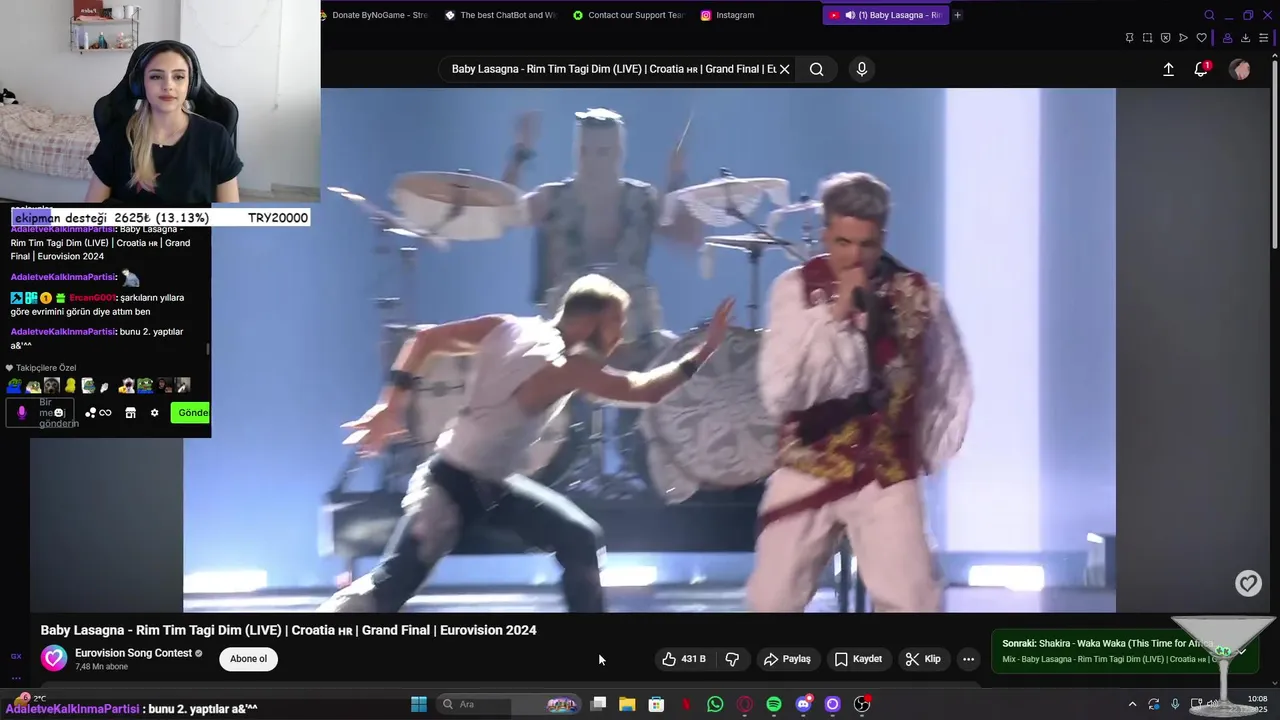Click the page vertical scrollbar
This screenshot has height=720, width=1280.
pos(1274,155)
